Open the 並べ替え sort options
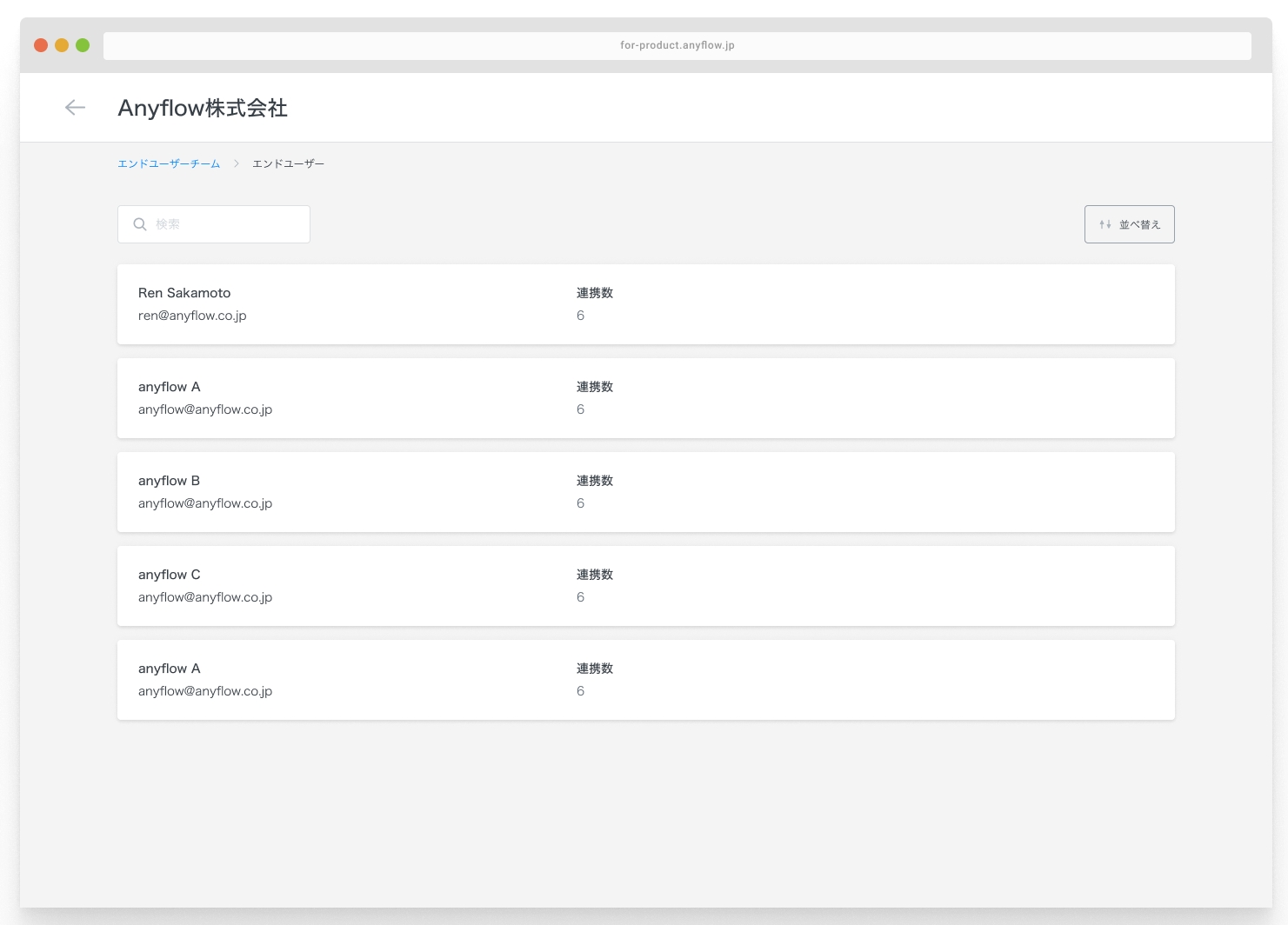The image size is (1288, 925). pos(1129,224)
